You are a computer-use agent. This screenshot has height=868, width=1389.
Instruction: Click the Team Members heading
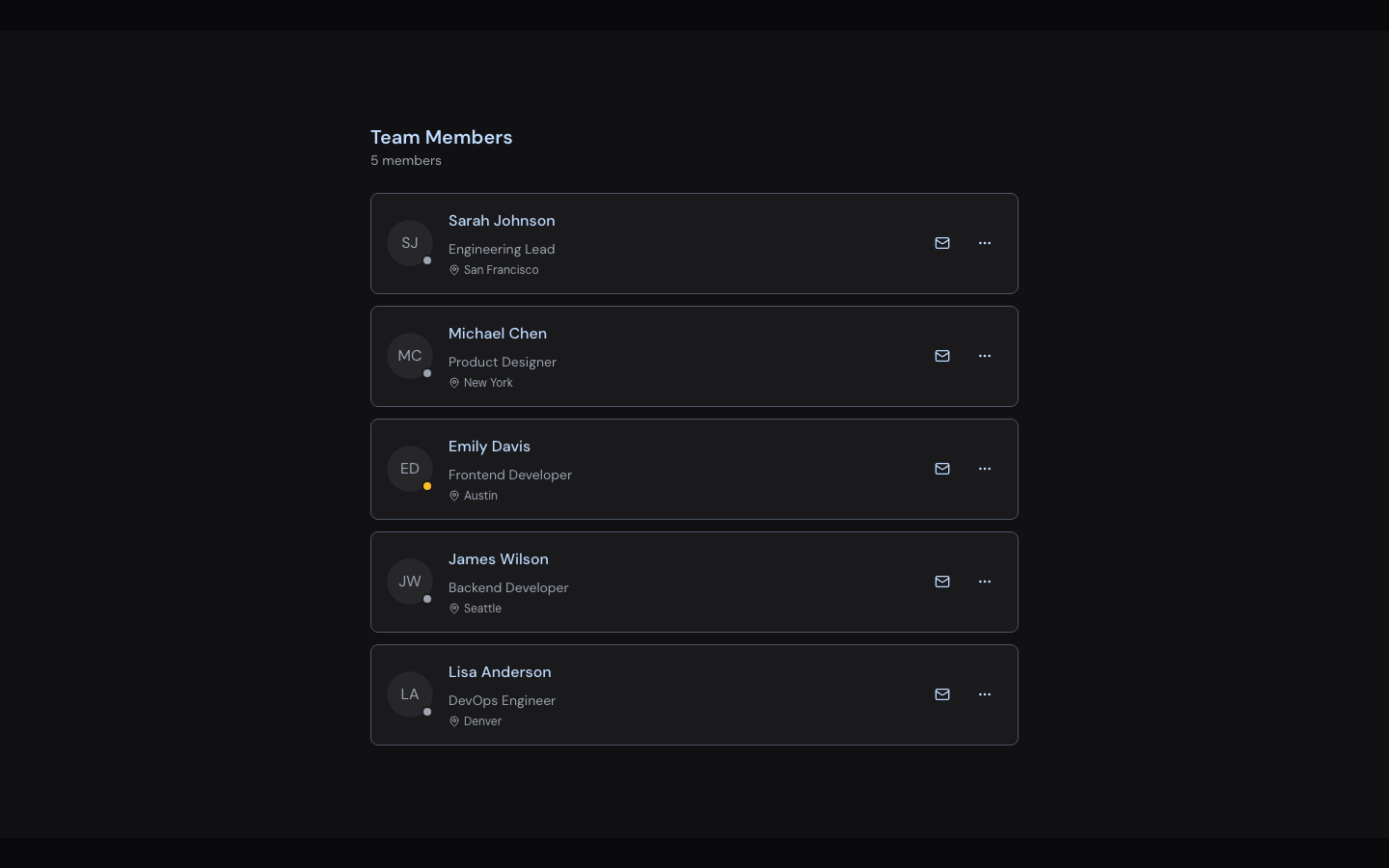pyautogui.click(x=441, y=137)
